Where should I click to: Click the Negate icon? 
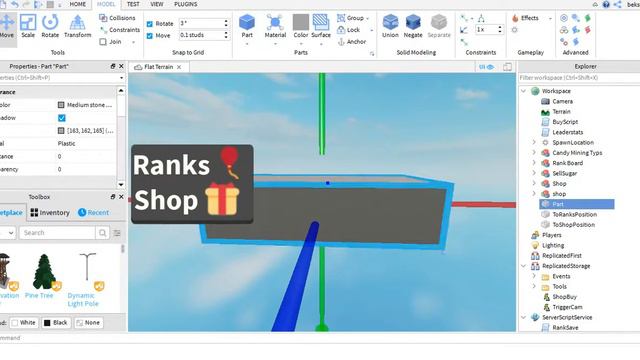413,26
